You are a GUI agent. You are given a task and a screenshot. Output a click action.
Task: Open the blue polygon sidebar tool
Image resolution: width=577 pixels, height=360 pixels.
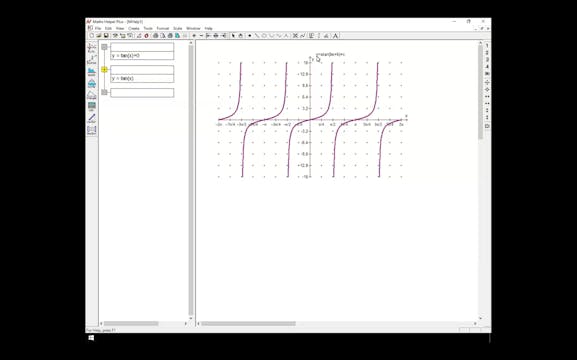point(92,83)
